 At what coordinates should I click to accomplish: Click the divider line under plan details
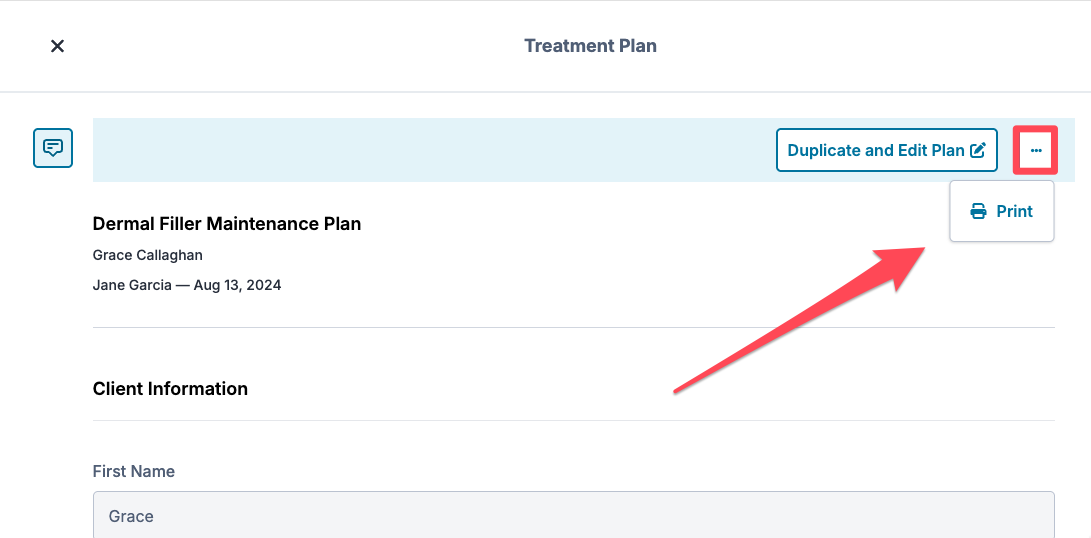pyautogui.click(x=573, y=327)
